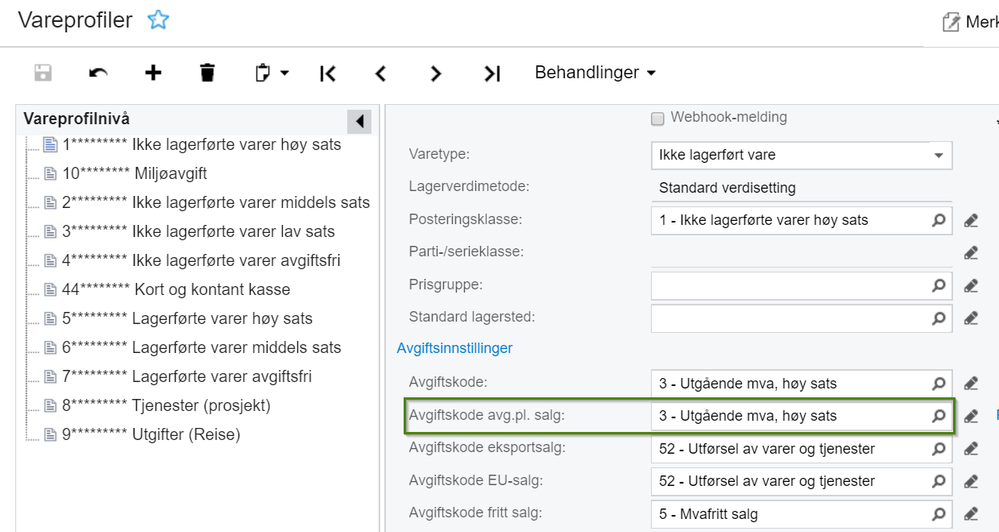Toggle the Webhook-melding checkbox
This screenshot has width=999, height=532.
click(658, 119)
